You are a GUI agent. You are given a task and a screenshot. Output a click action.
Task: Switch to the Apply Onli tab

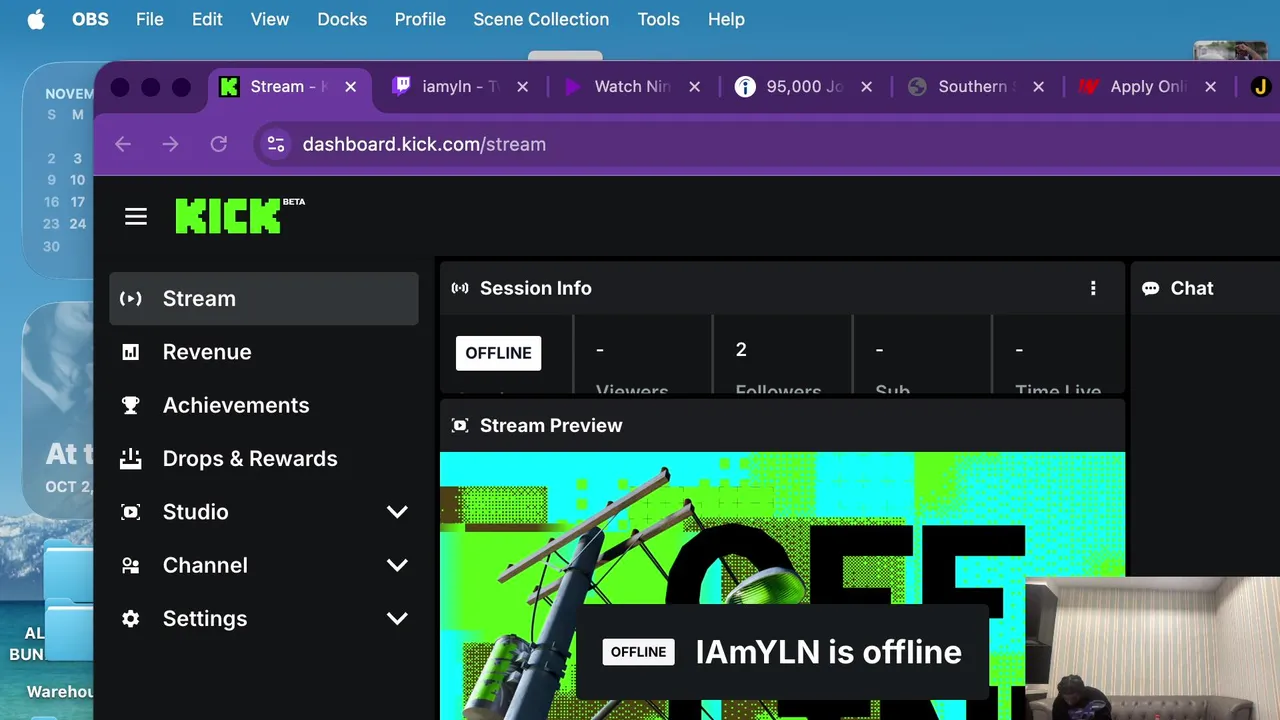tap(1148, 87)
